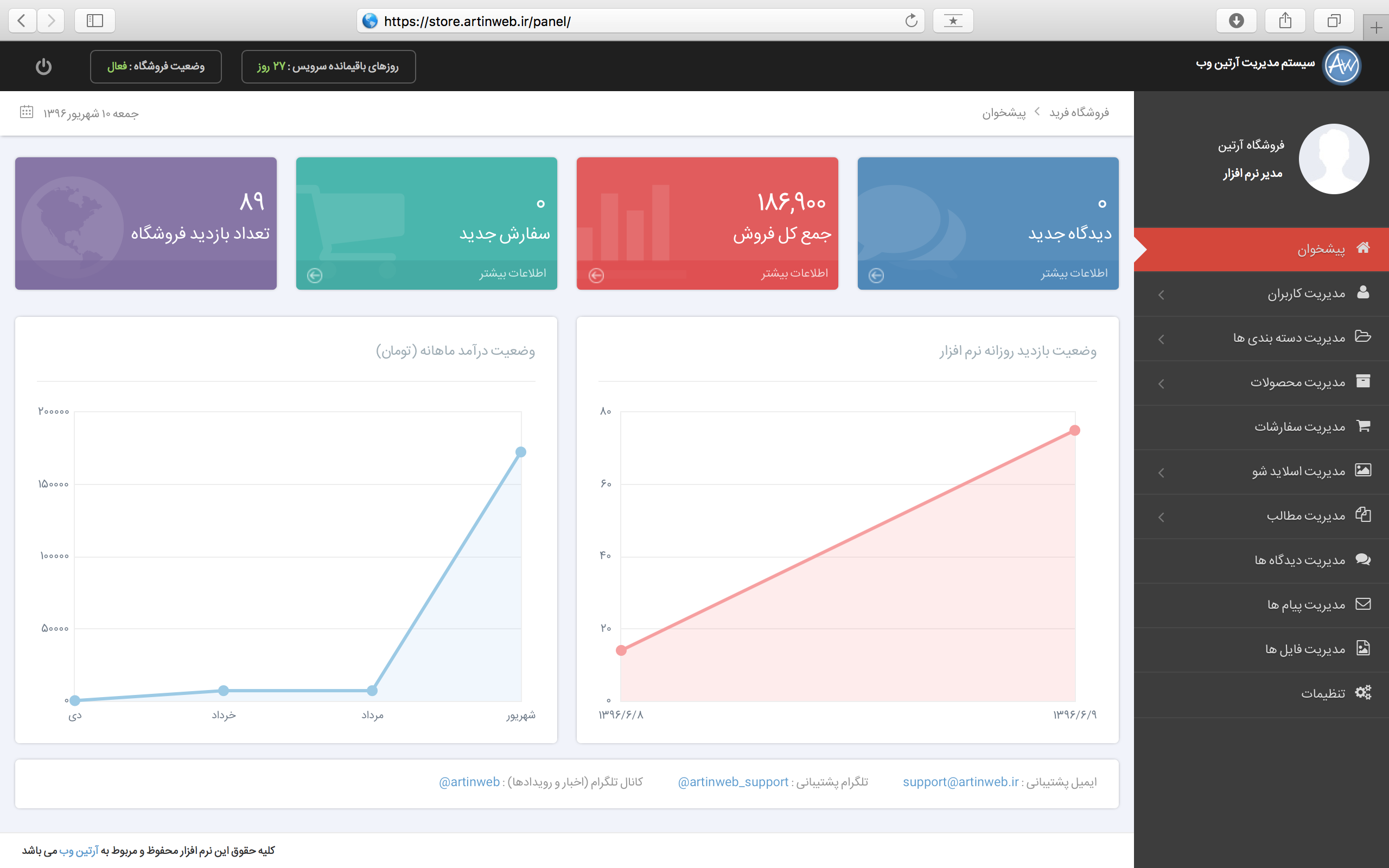This screenshot has height=868, width=1389.
Task: Click the شهریور data point on income chart
Action: pyautogui.click(x=520, y=452)
